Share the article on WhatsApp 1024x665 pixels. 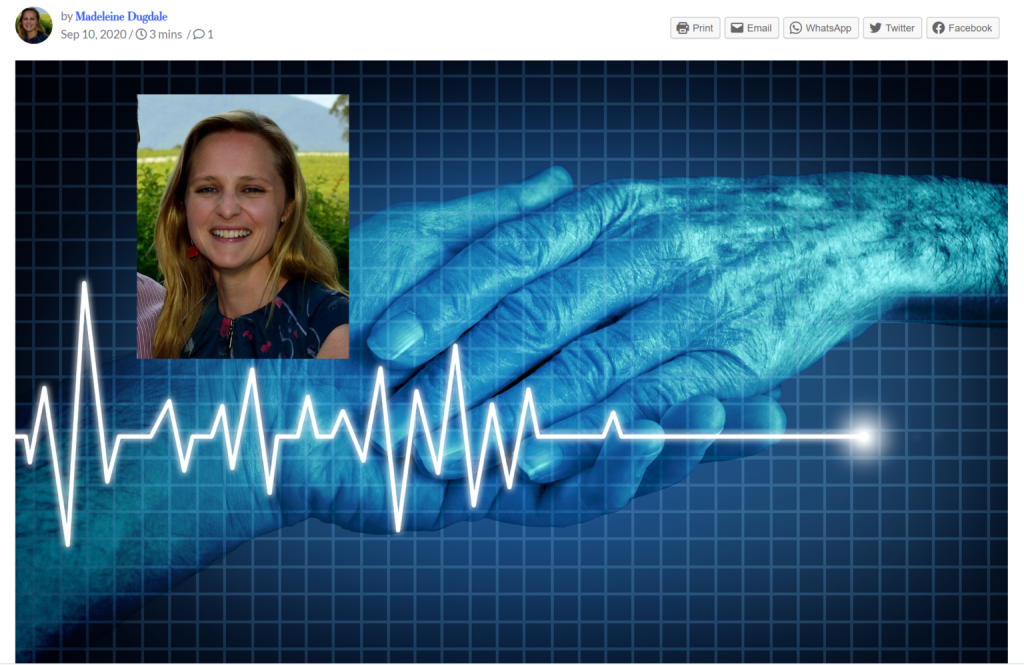[x=821, y=28]
